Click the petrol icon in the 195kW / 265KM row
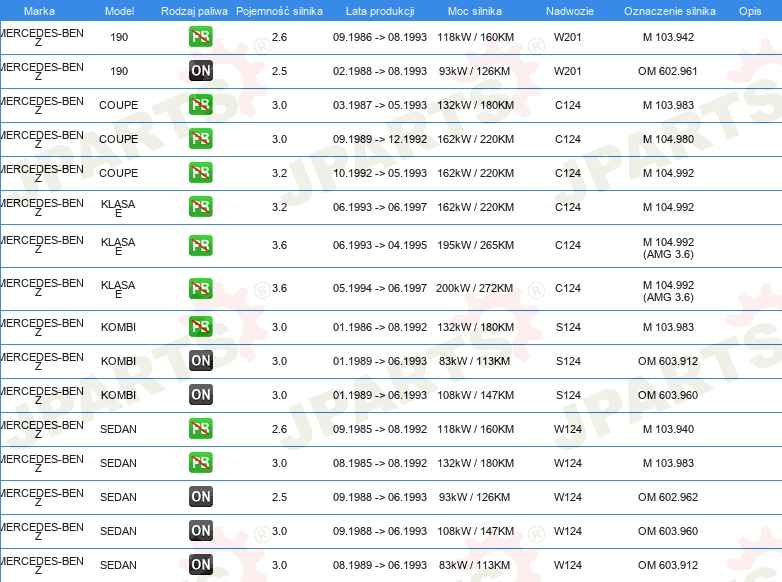782x582 pixels. [x=201, y=245]
